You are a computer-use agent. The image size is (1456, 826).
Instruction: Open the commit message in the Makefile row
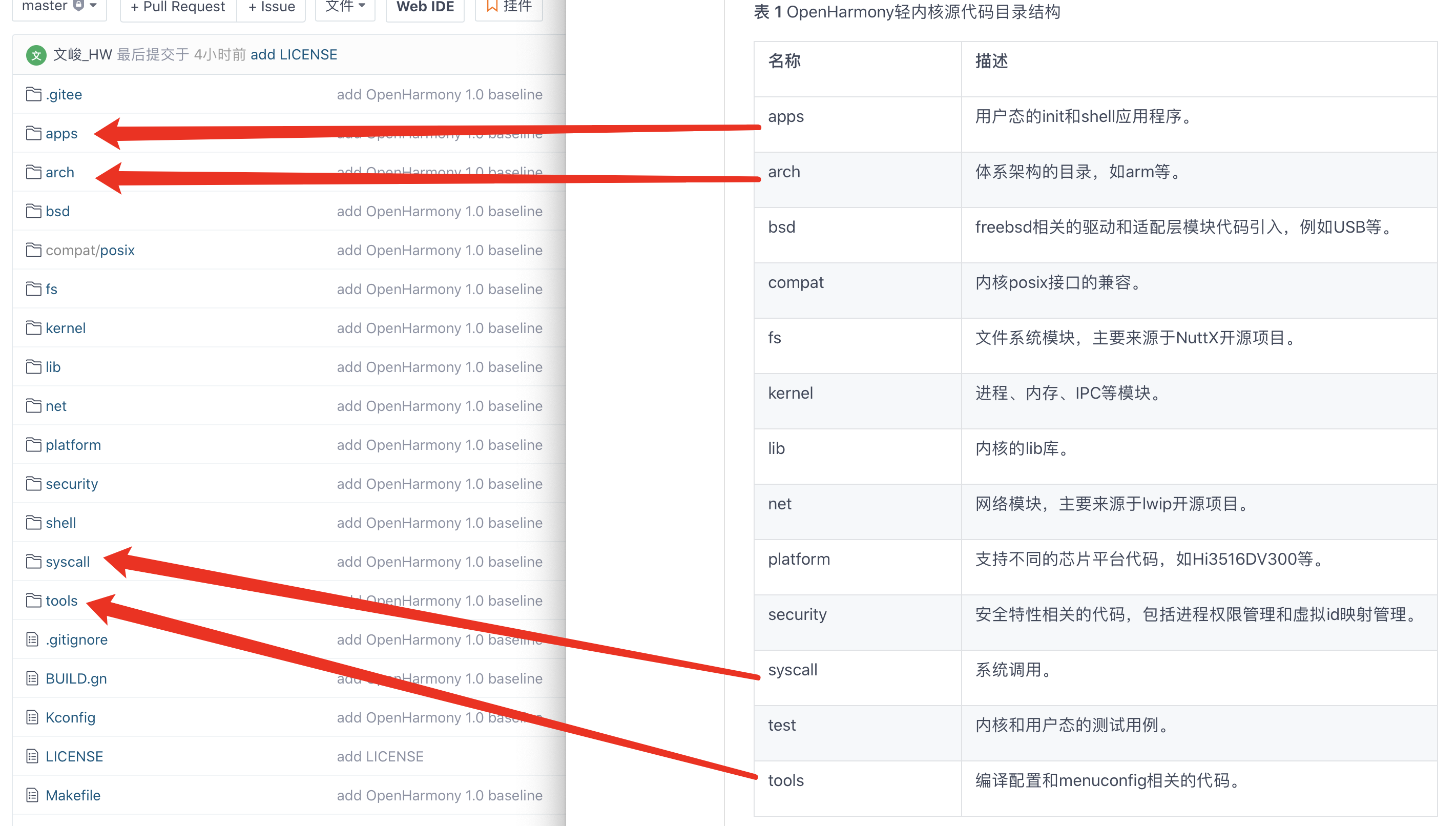tap(440, 795)
